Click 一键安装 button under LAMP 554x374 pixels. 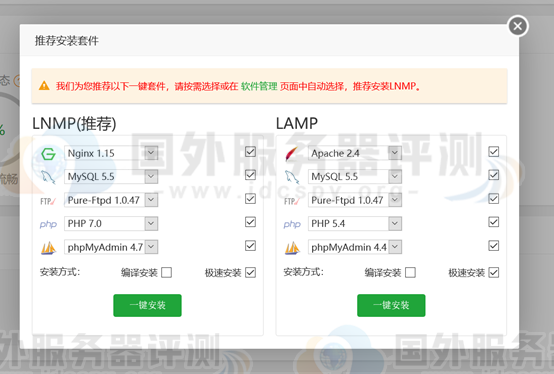click(x=391, y=305)
